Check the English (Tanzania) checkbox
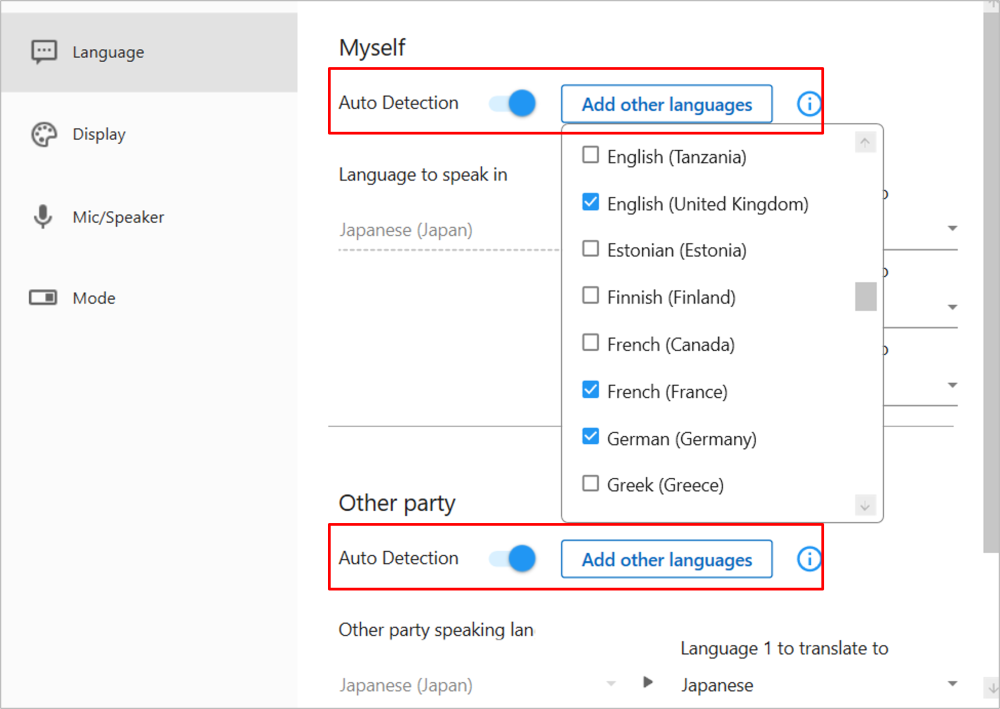Viewport: 1000px width, 709px height. click(591, 155)
